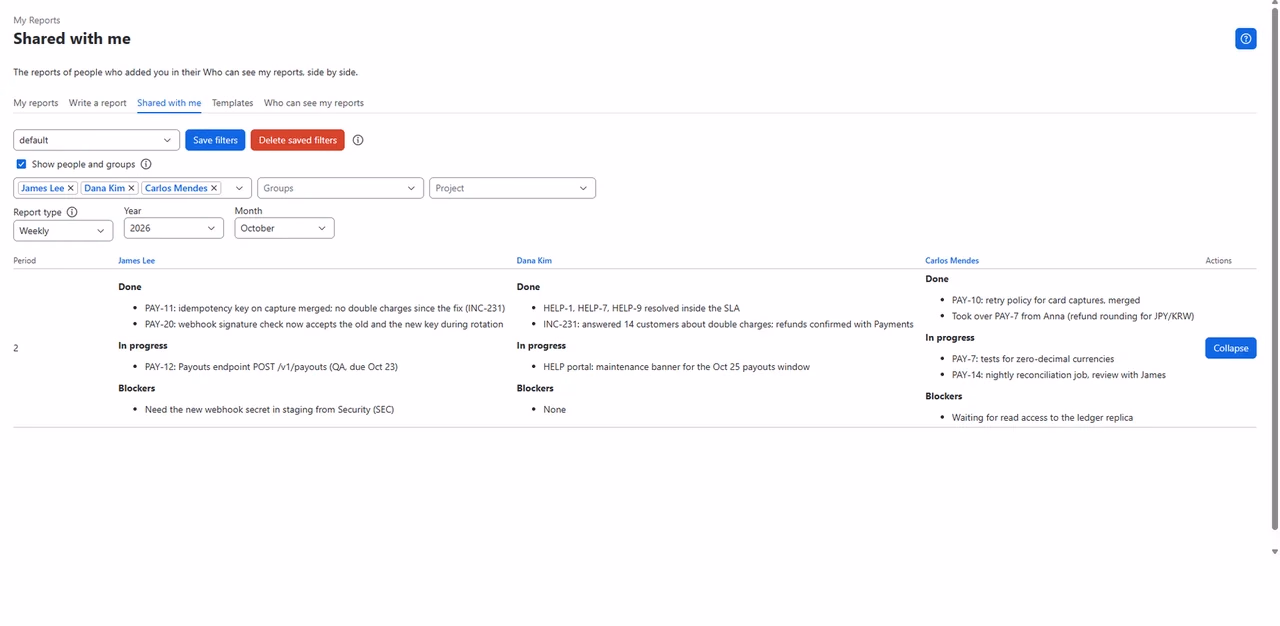Click PAY-11 idempotency key item
1280x626 pixels.
coord(325,308)
